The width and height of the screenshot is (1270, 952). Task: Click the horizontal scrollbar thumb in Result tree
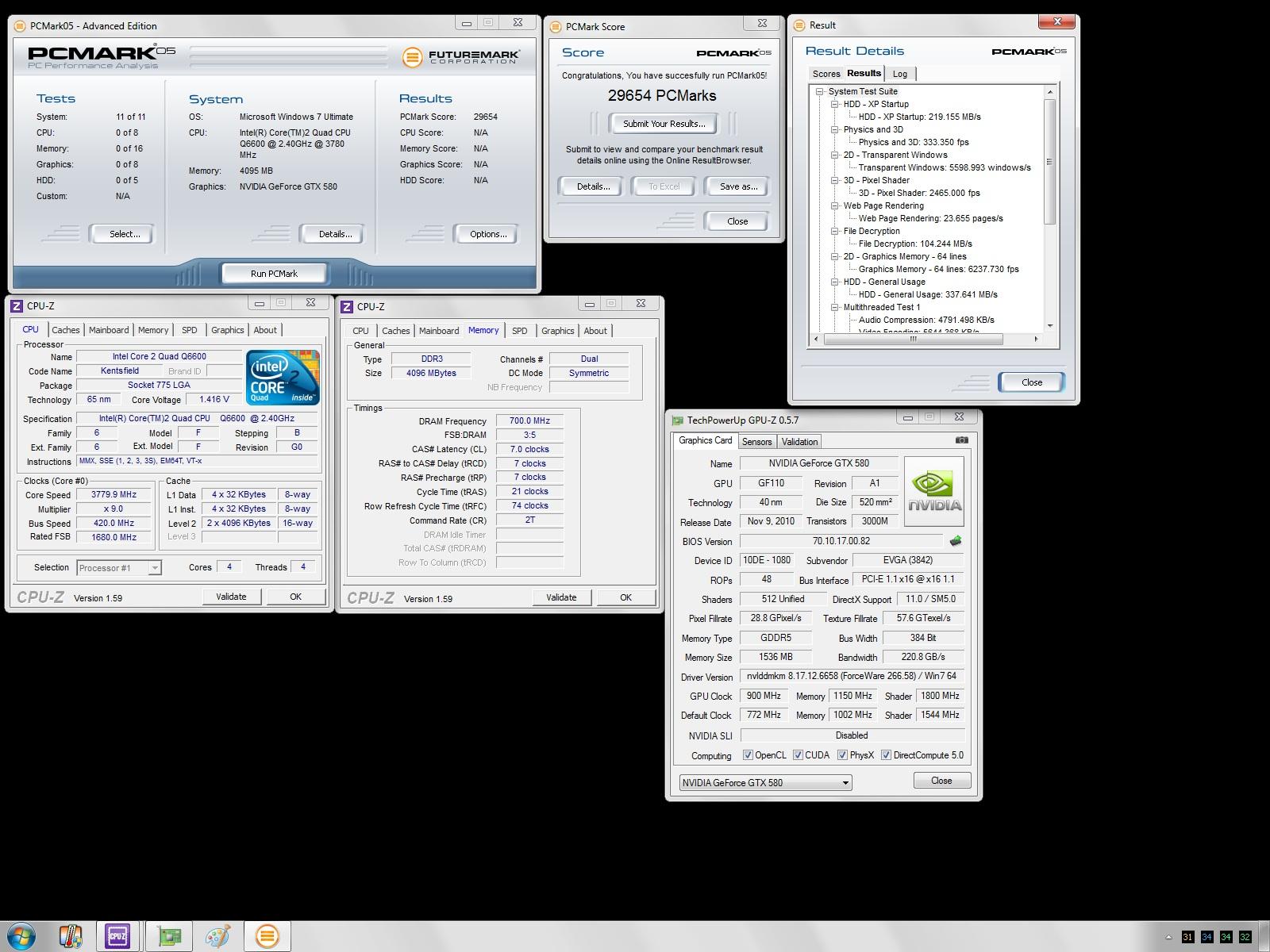pos(913,339)
